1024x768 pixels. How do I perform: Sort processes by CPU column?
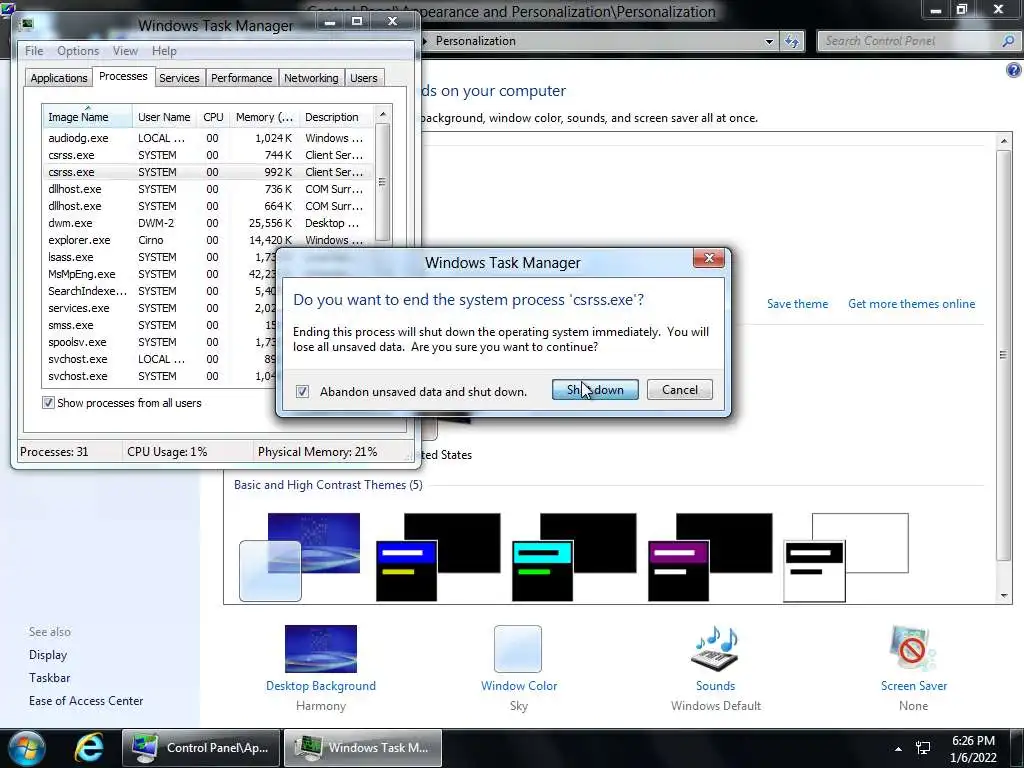coord(213,117)
